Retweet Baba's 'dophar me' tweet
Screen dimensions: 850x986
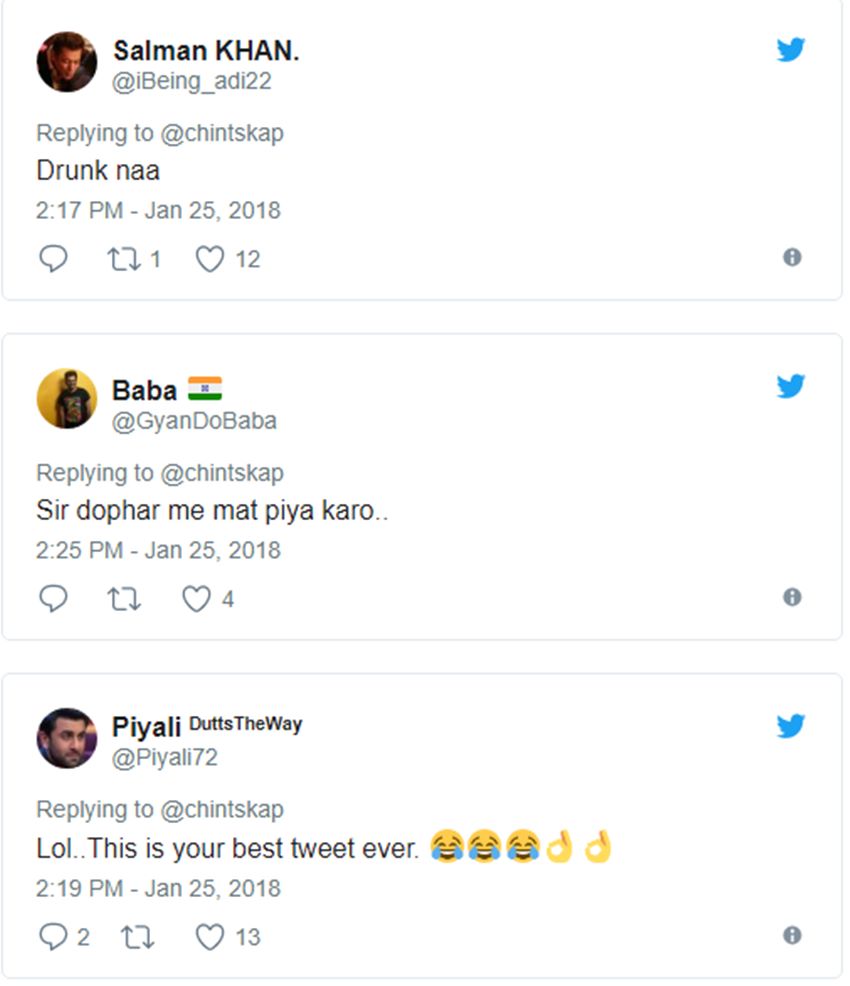[x=123, y=599]
